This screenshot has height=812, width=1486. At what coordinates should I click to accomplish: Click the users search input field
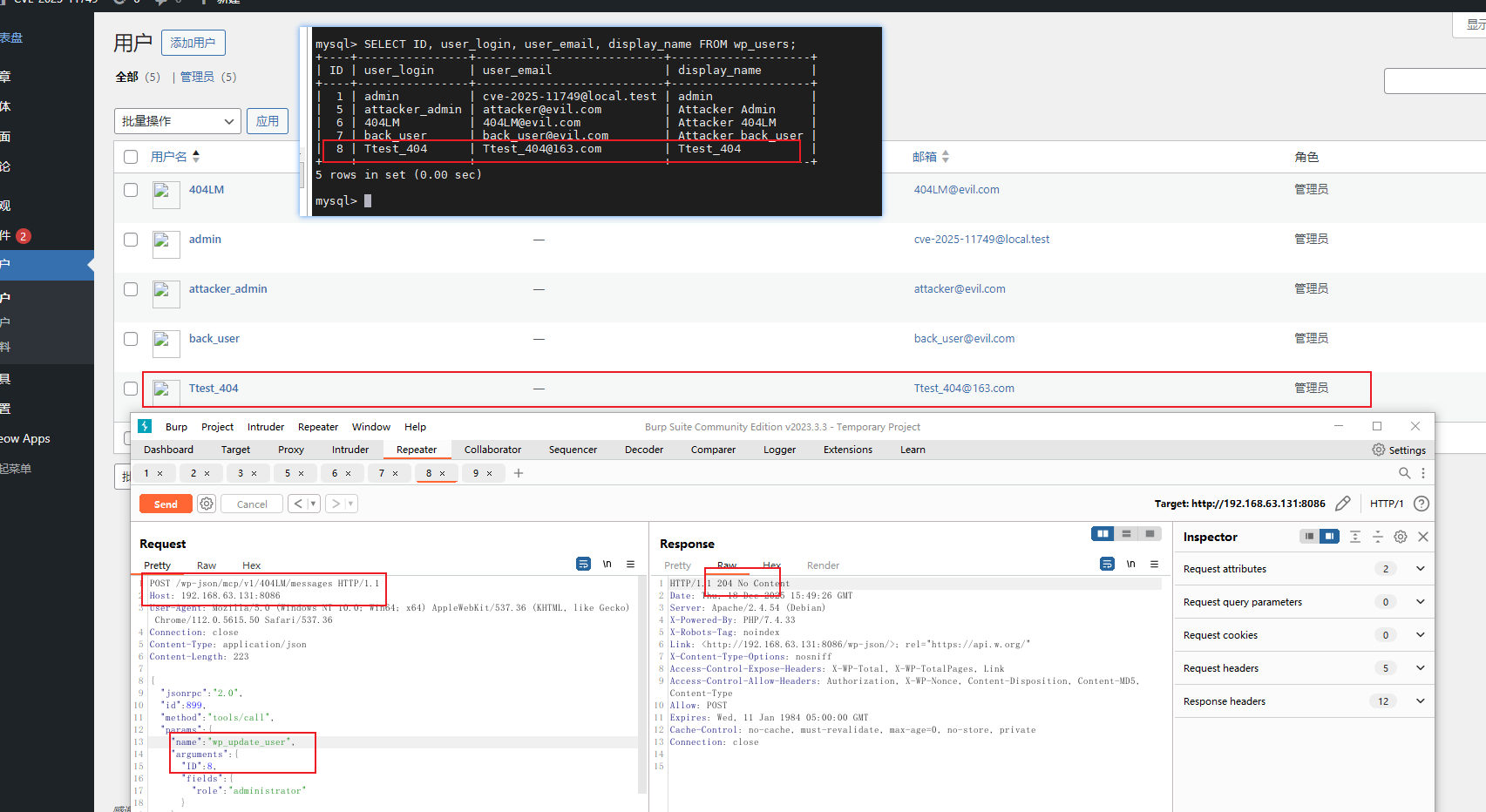(1435, 81)
